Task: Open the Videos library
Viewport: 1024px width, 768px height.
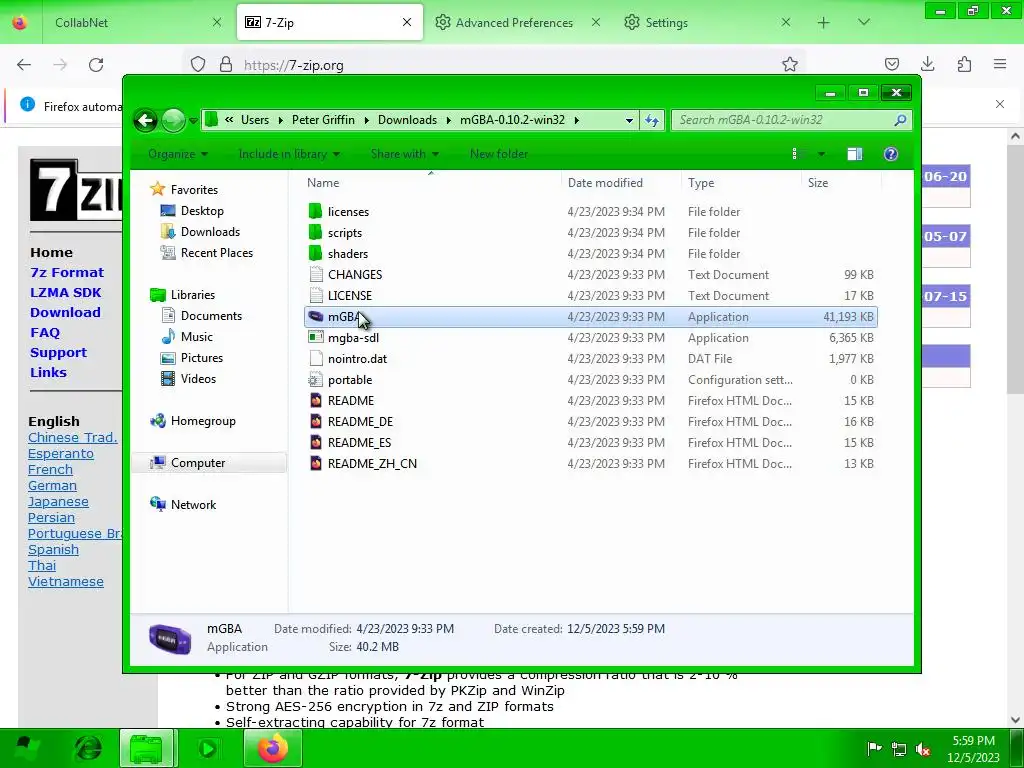Action: point(199,379)
